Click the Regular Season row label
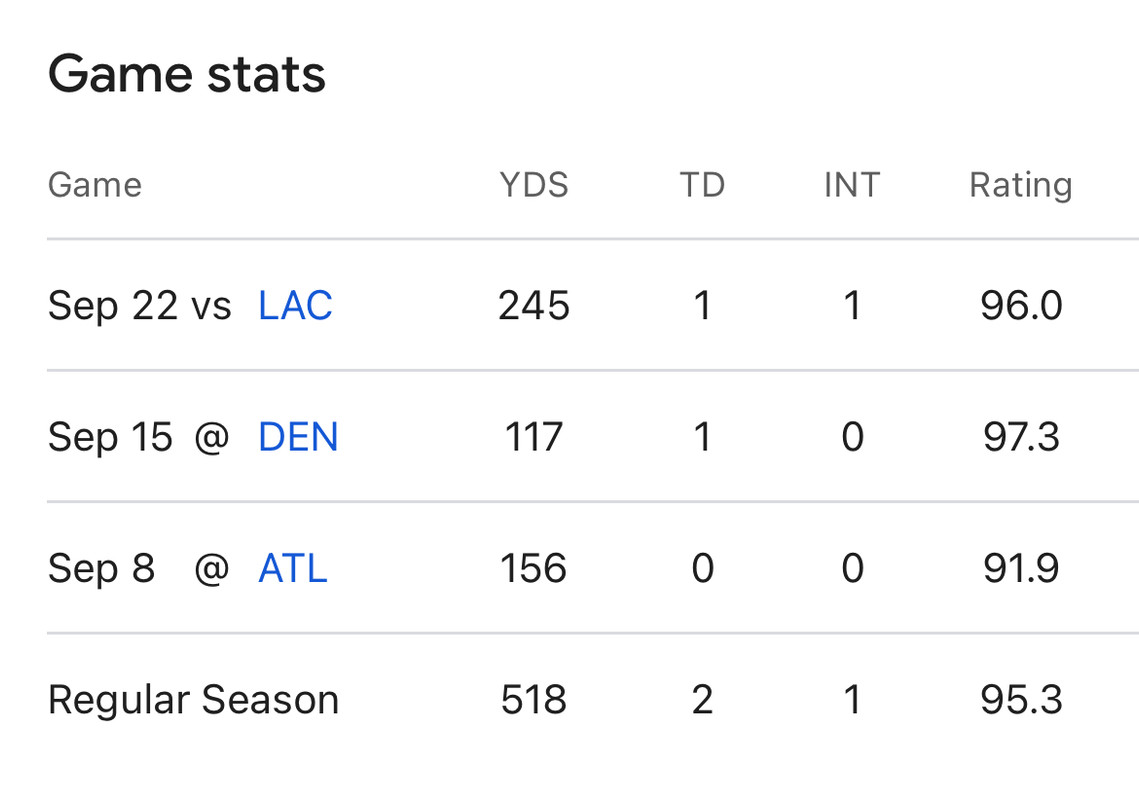The image size is (1139, 800). click(x=194, y=700)
